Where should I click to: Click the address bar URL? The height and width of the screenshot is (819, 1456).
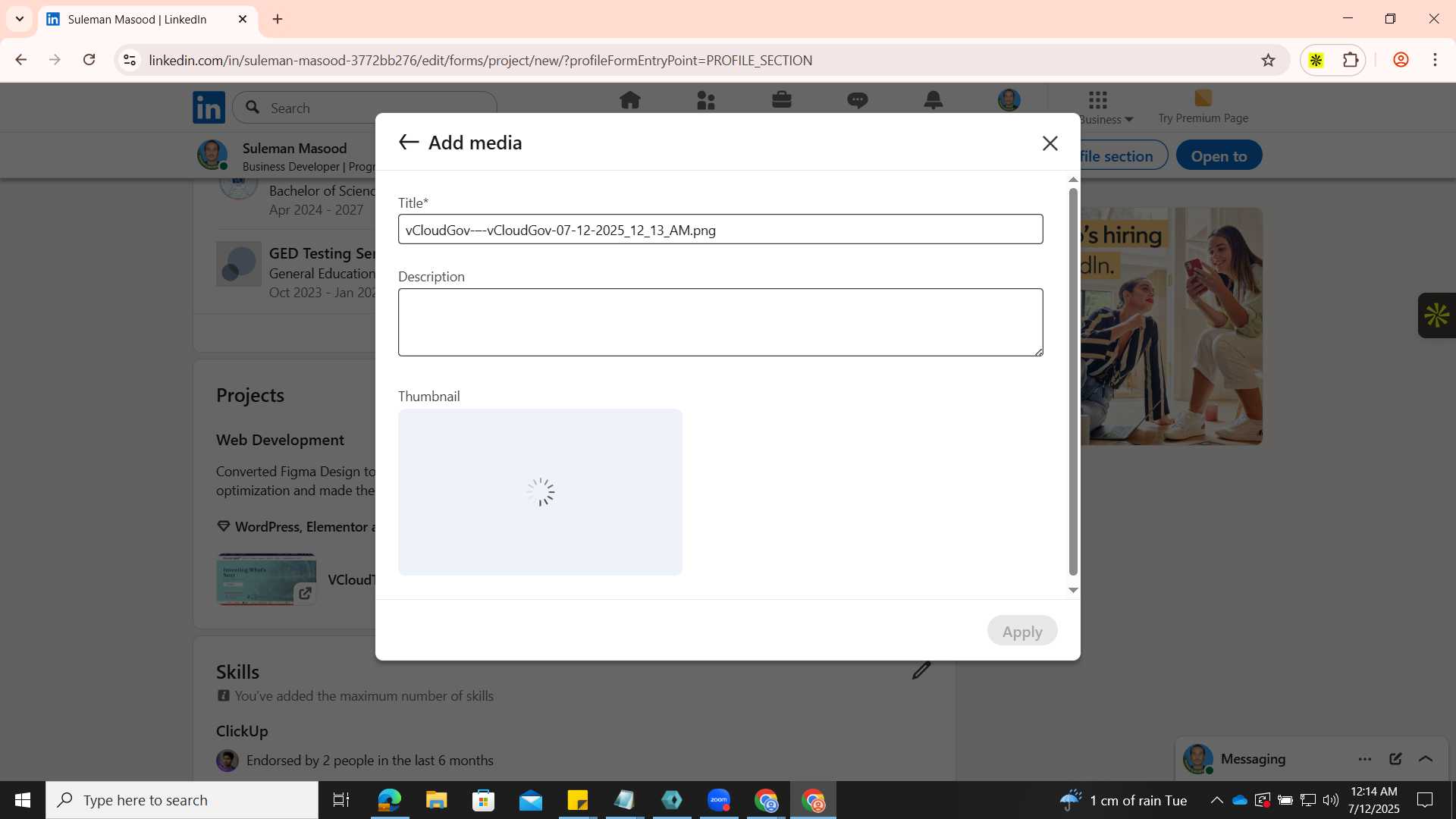[x=480, y=60]
